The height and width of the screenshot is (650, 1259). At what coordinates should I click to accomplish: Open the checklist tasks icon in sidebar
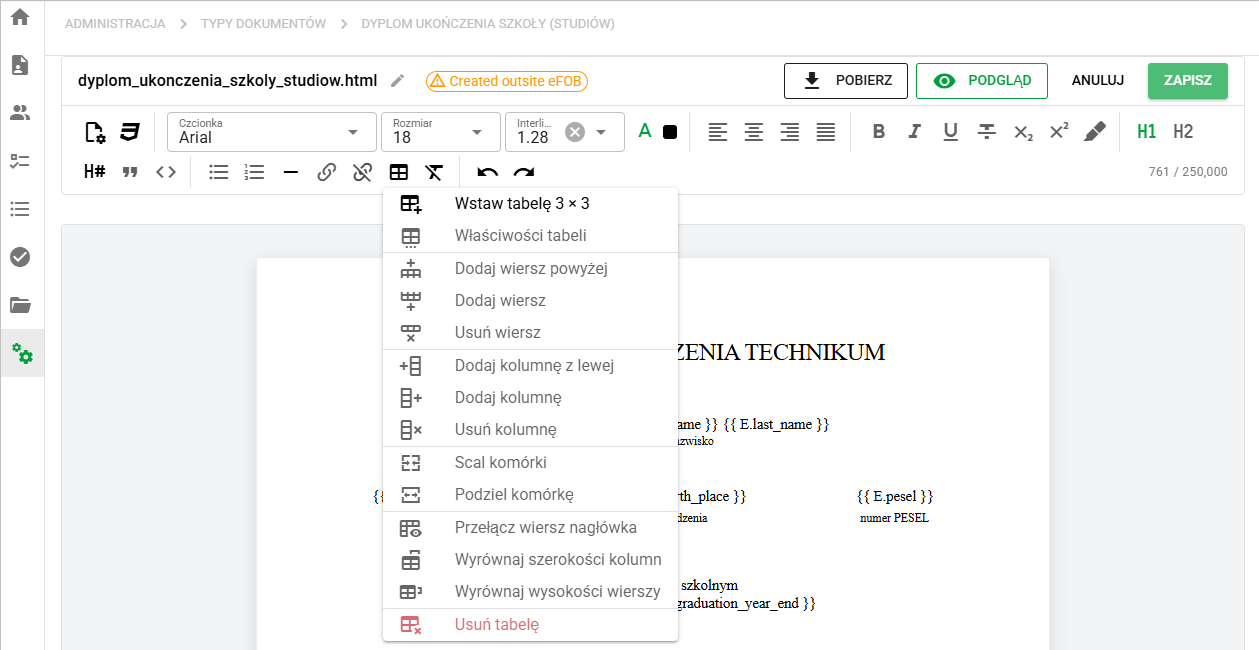(x=20, y=161)
